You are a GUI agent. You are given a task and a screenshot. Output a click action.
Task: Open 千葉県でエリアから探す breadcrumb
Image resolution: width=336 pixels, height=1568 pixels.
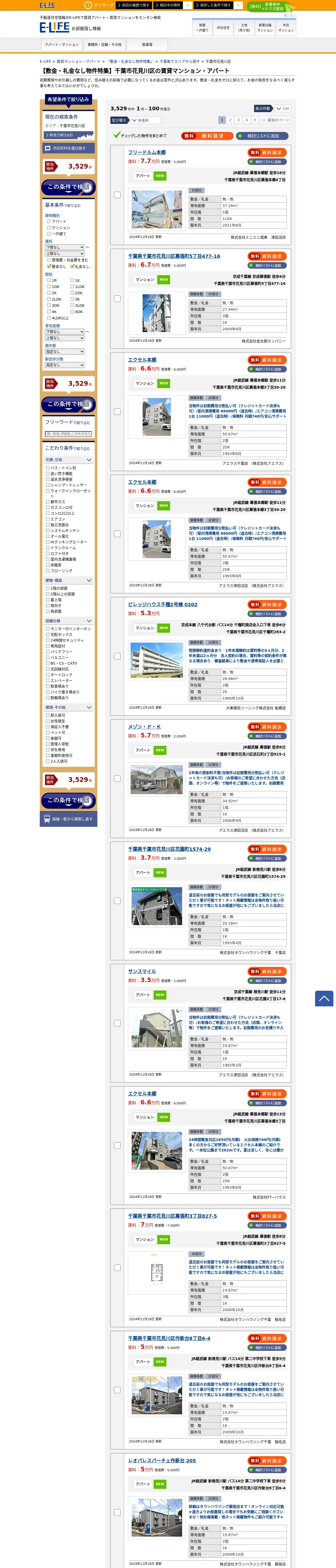point(179,61)
